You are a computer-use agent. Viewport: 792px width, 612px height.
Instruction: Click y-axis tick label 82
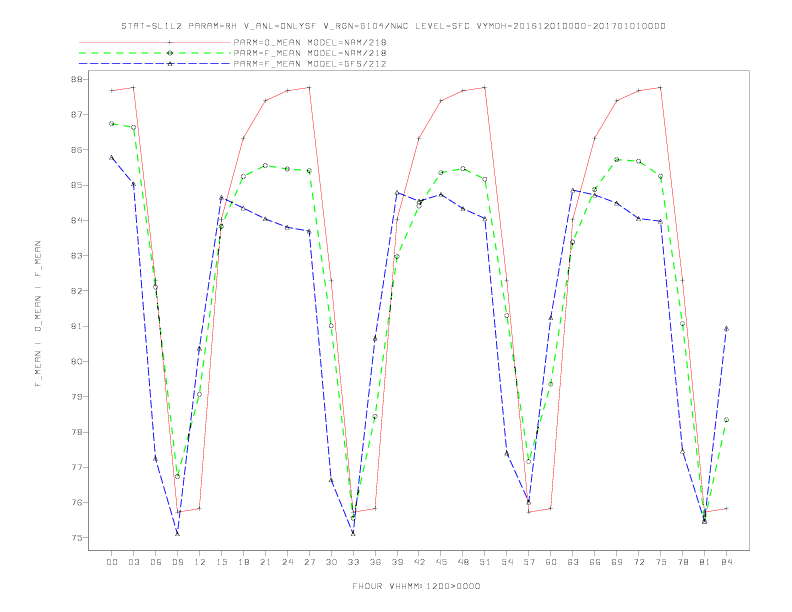(x=76, y=291)
